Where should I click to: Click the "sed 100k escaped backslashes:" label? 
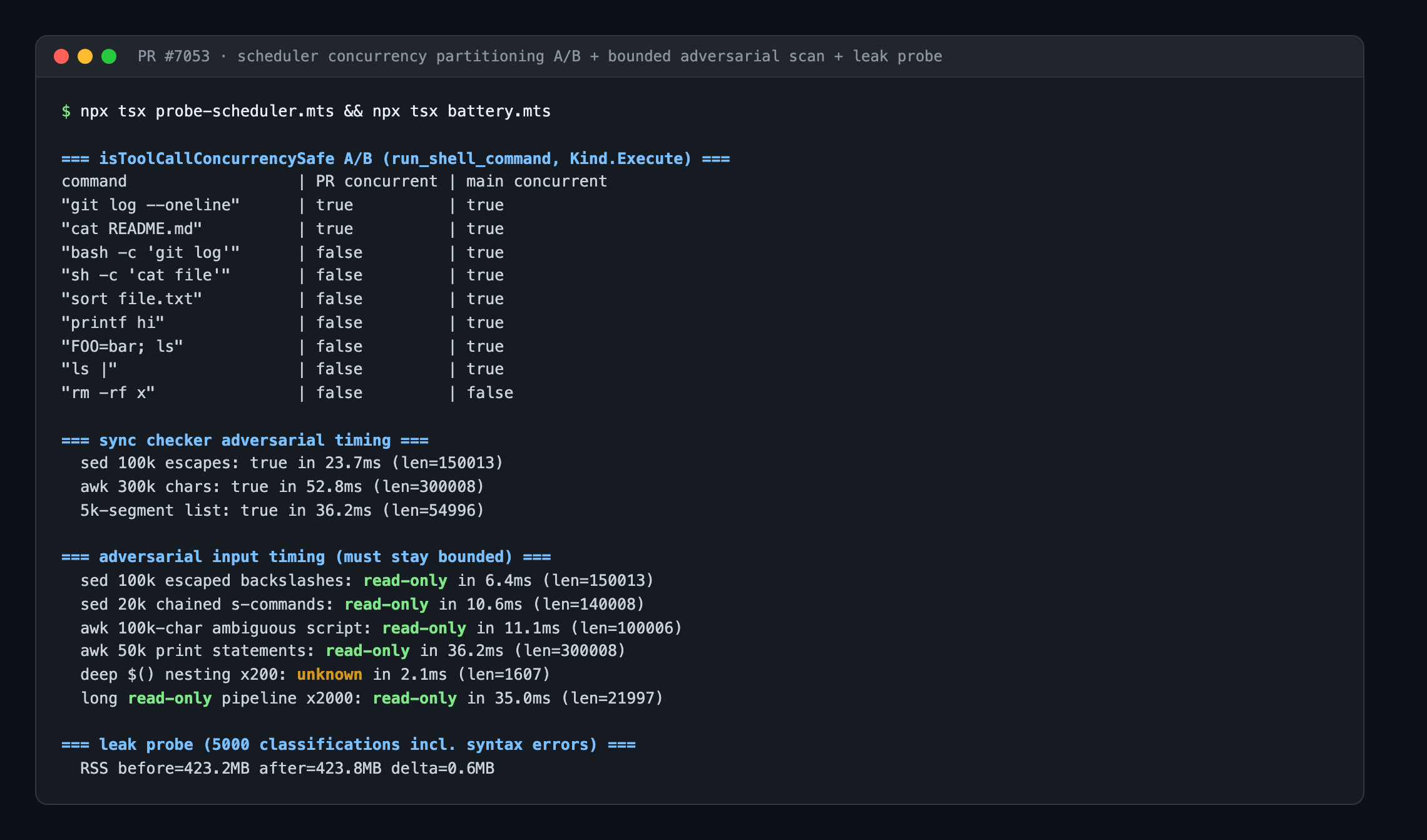click(217, 581)
